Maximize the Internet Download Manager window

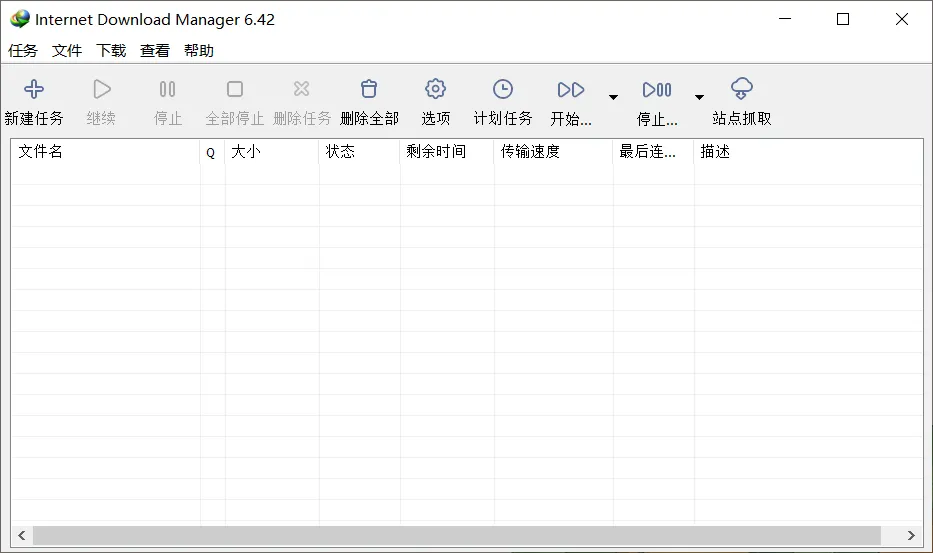pyautogui.click(x=843, y=19)
